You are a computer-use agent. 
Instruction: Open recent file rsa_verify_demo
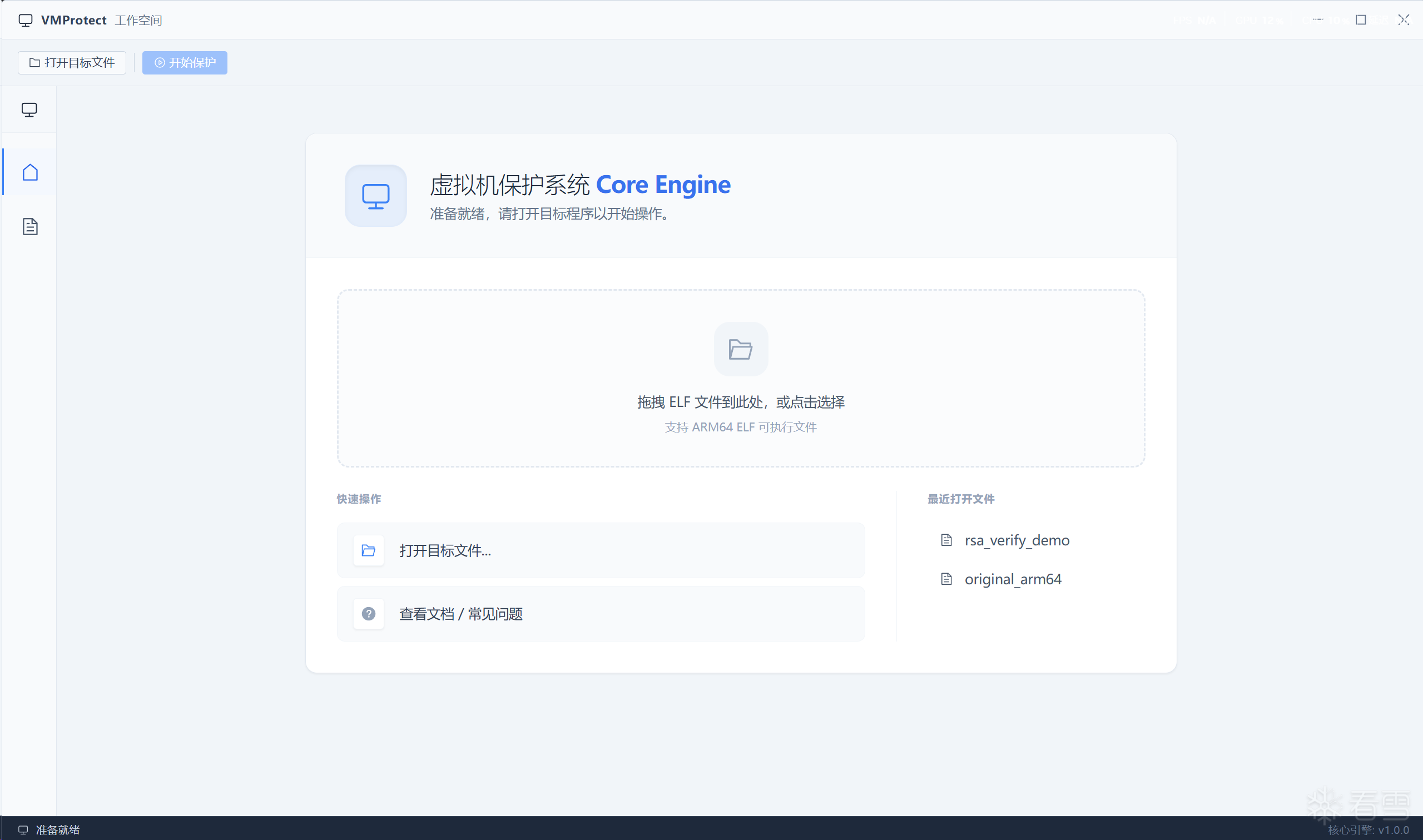1017,540
